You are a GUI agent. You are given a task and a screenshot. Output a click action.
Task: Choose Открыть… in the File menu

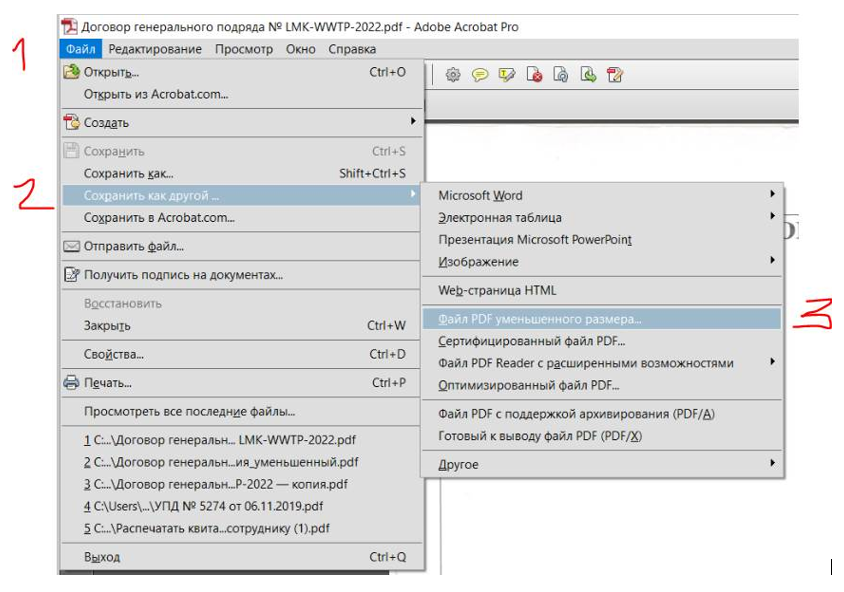coord(241,72)
